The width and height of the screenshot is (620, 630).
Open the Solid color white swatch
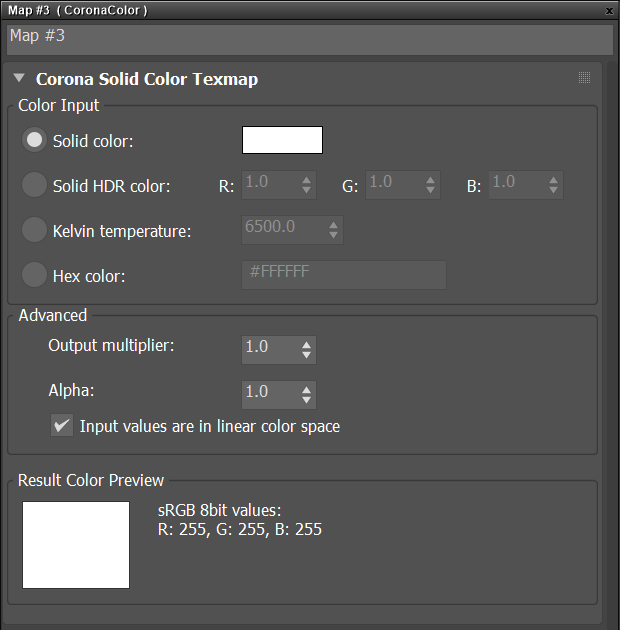tap(282, 140)
